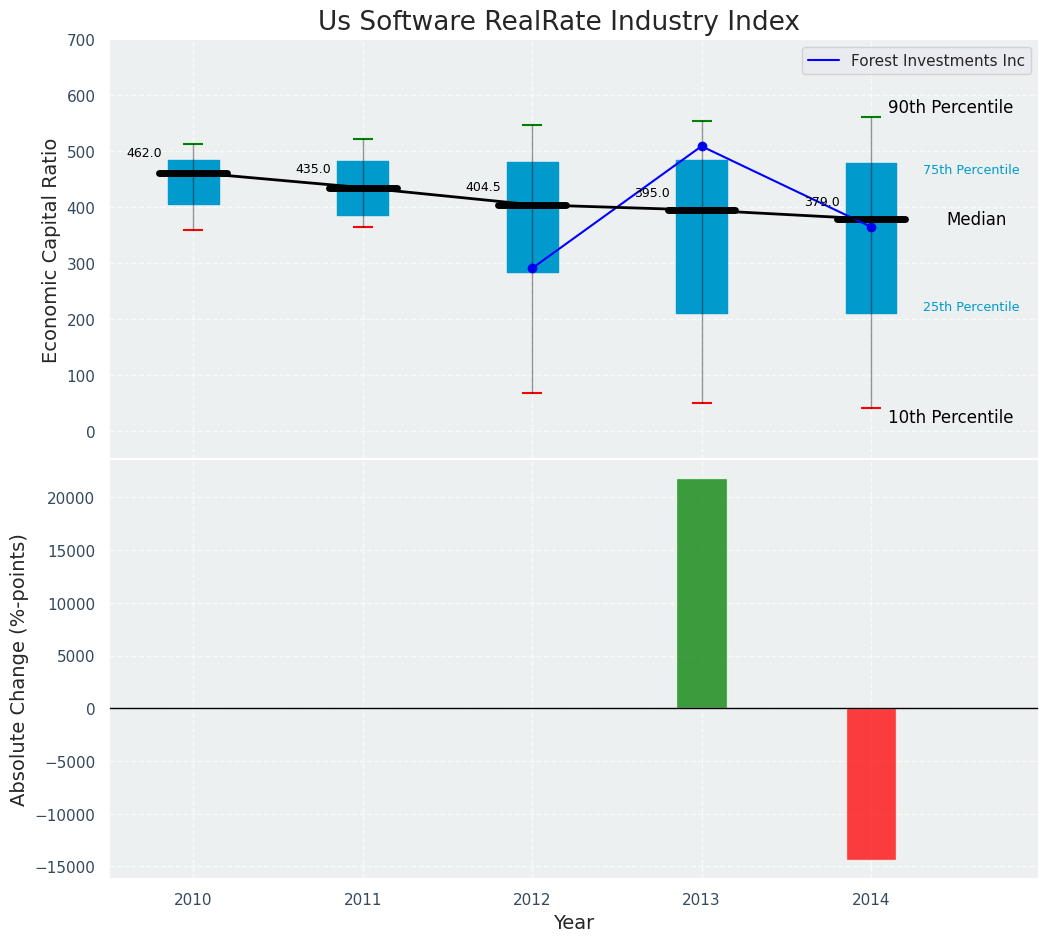Click the median label '379.0'
Viewport: 1048px width, 942px height.
(822, 202)
